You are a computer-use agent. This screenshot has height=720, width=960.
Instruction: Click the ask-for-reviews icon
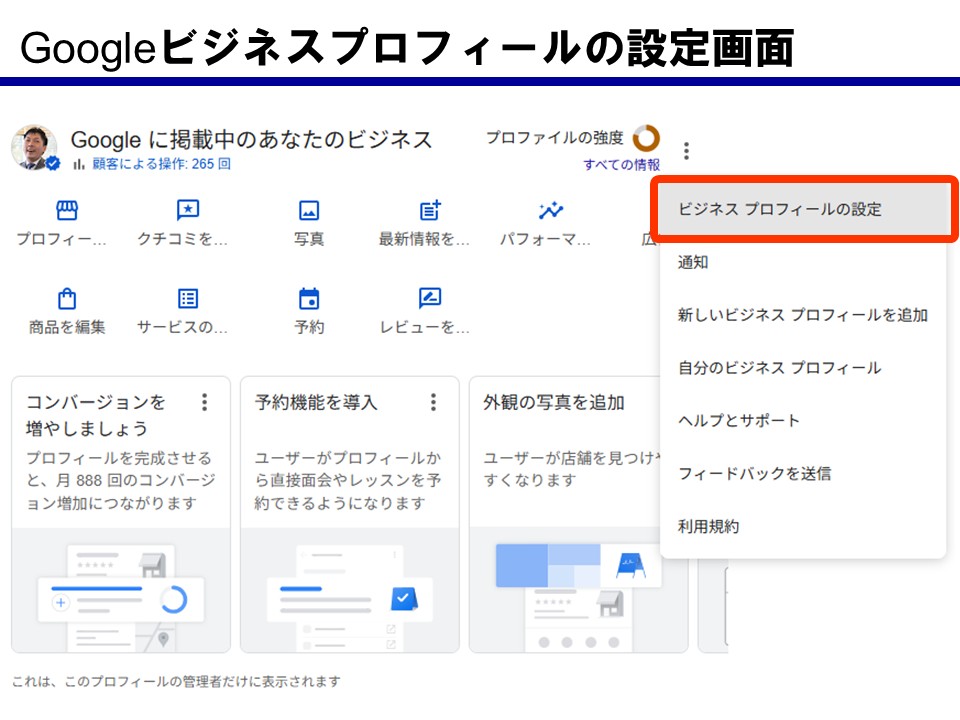pyautogui.click(x=430, y=298)
